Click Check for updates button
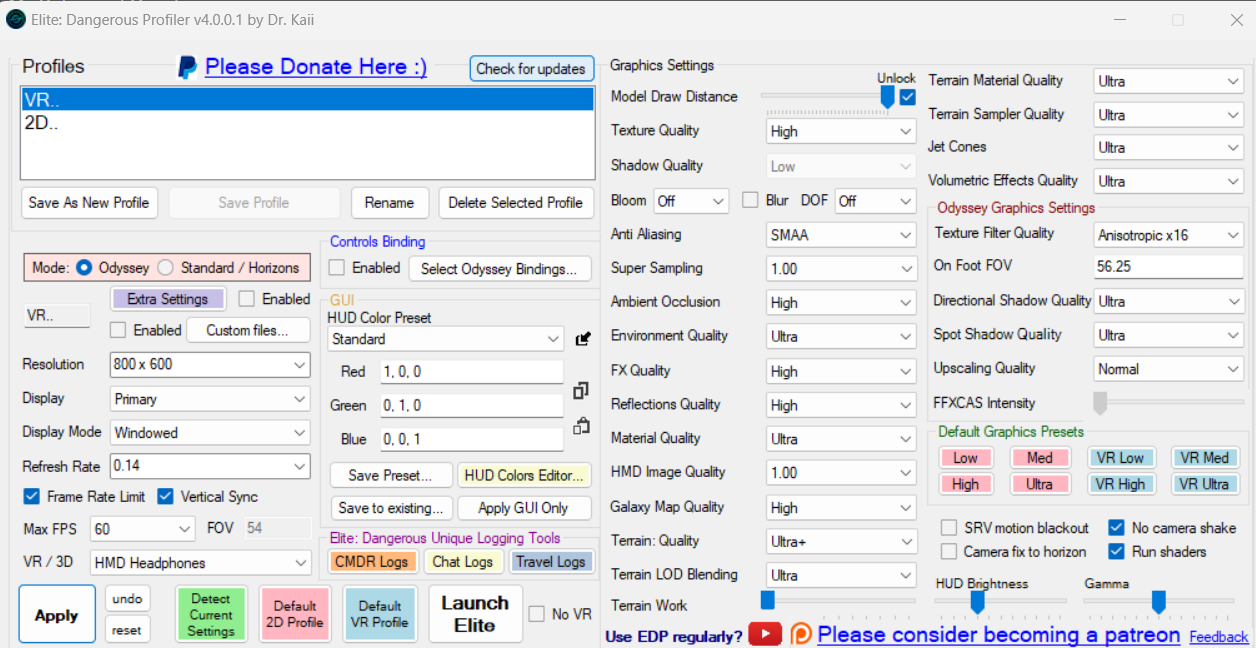Viewport: 1256px width, 648px height. [531, 69]
